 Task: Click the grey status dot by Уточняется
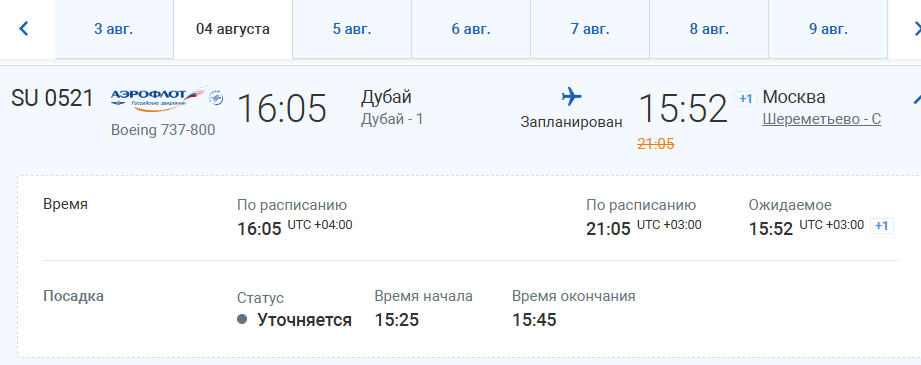(242, 319)
